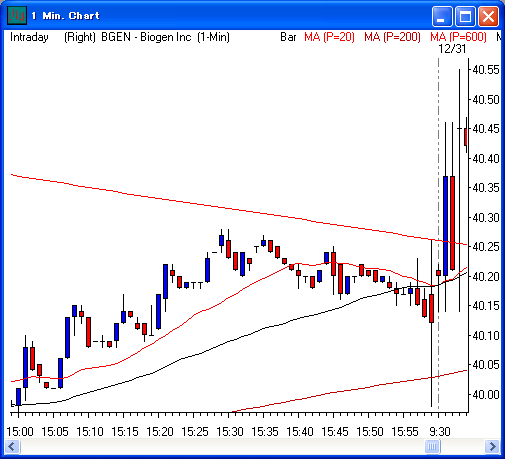Click the empty scrollbar track left of thumb

pos(223,446)
